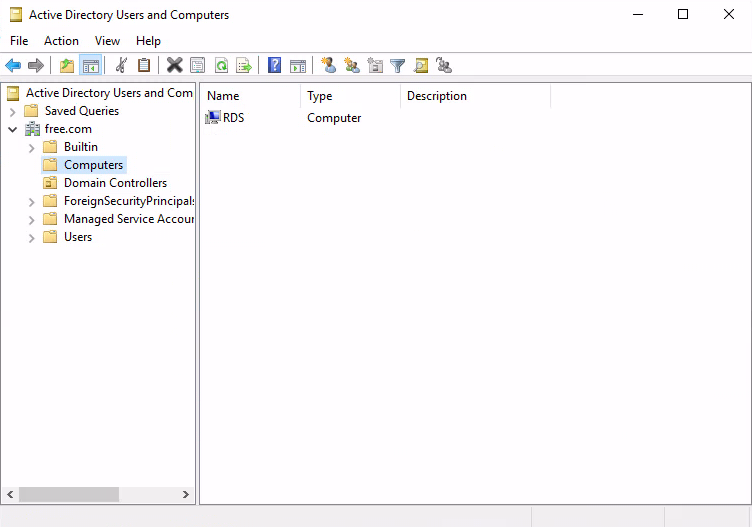Cut the selected object with scissors icon
Image resolution: width=752 pixels, height=527 pixels.
[x=121, y=65]
